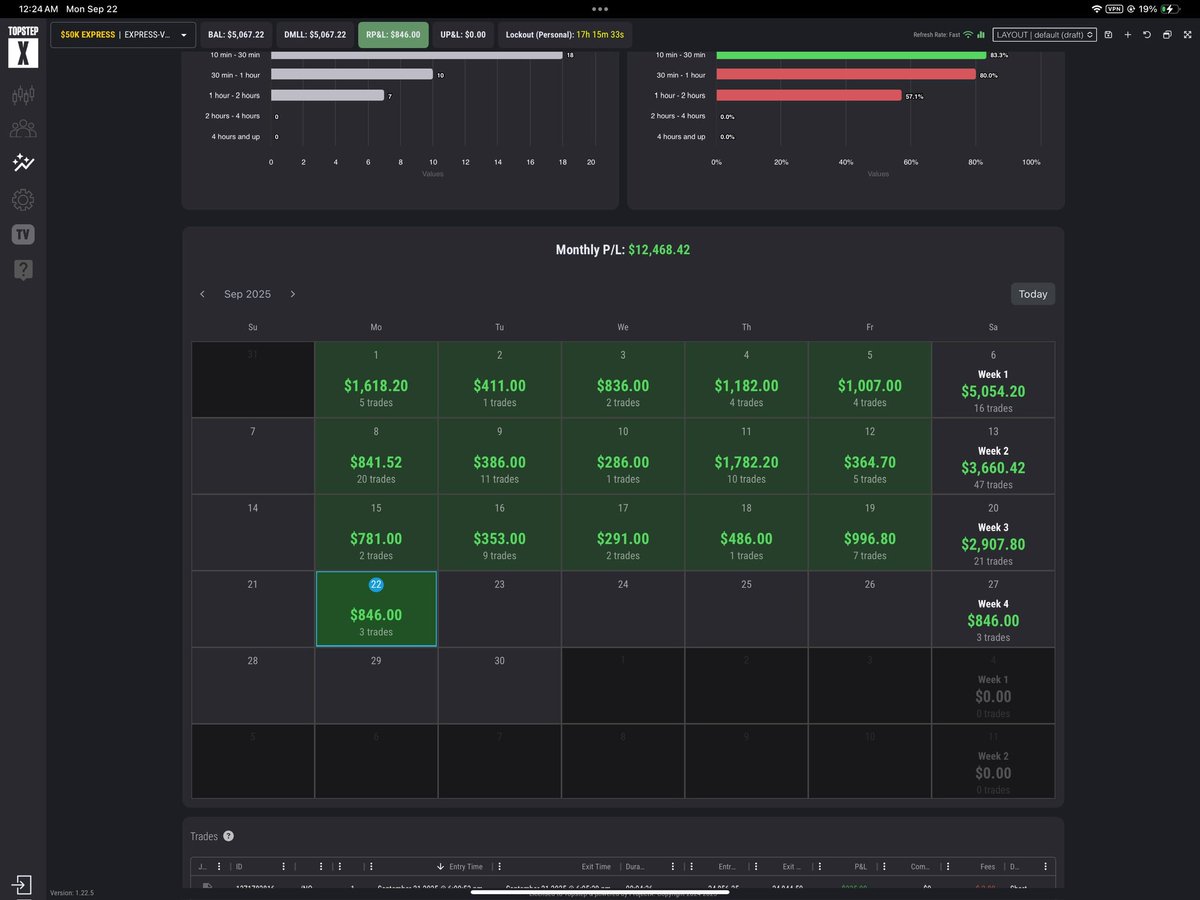
Task: Open the candlestick chart trading page
Action: [23, 95]
